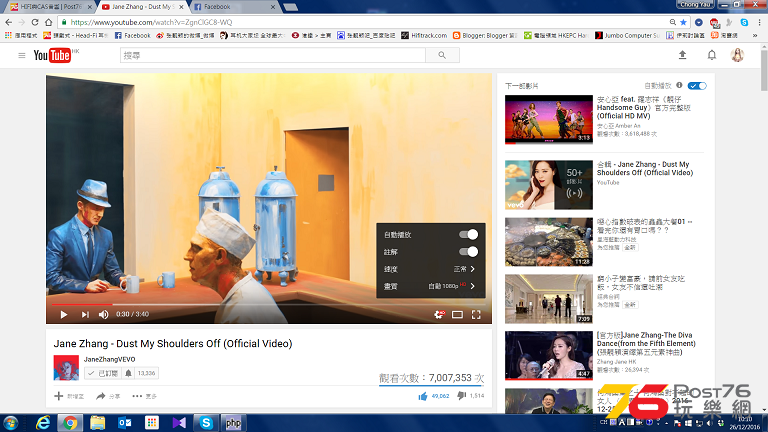Click JaneZhangVEVO channel avatar image
This screenshot has width=768, height=432.
click(x=66, y=368)
